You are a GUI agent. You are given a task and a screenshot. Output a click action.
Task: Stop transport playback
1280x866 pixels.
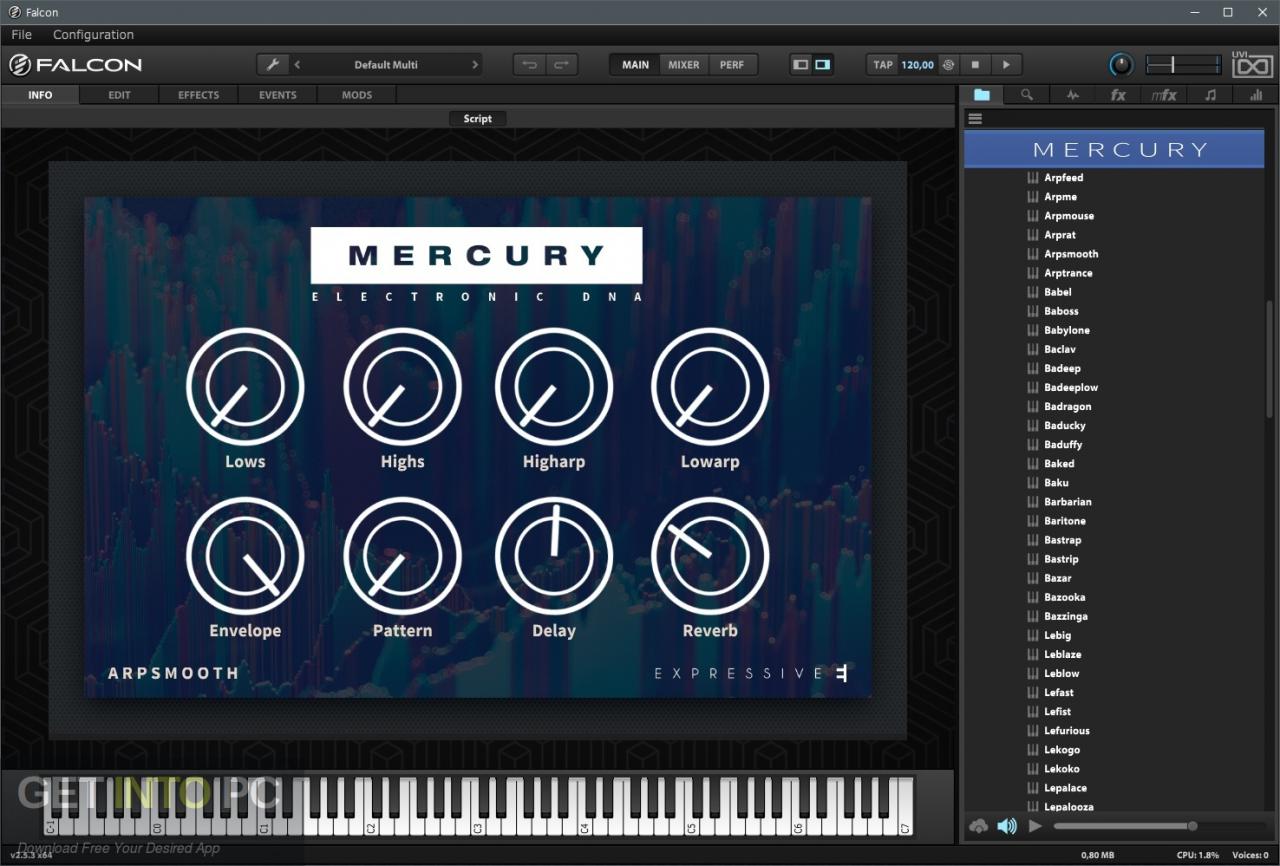pyautogui.click(x=975, y=65)
